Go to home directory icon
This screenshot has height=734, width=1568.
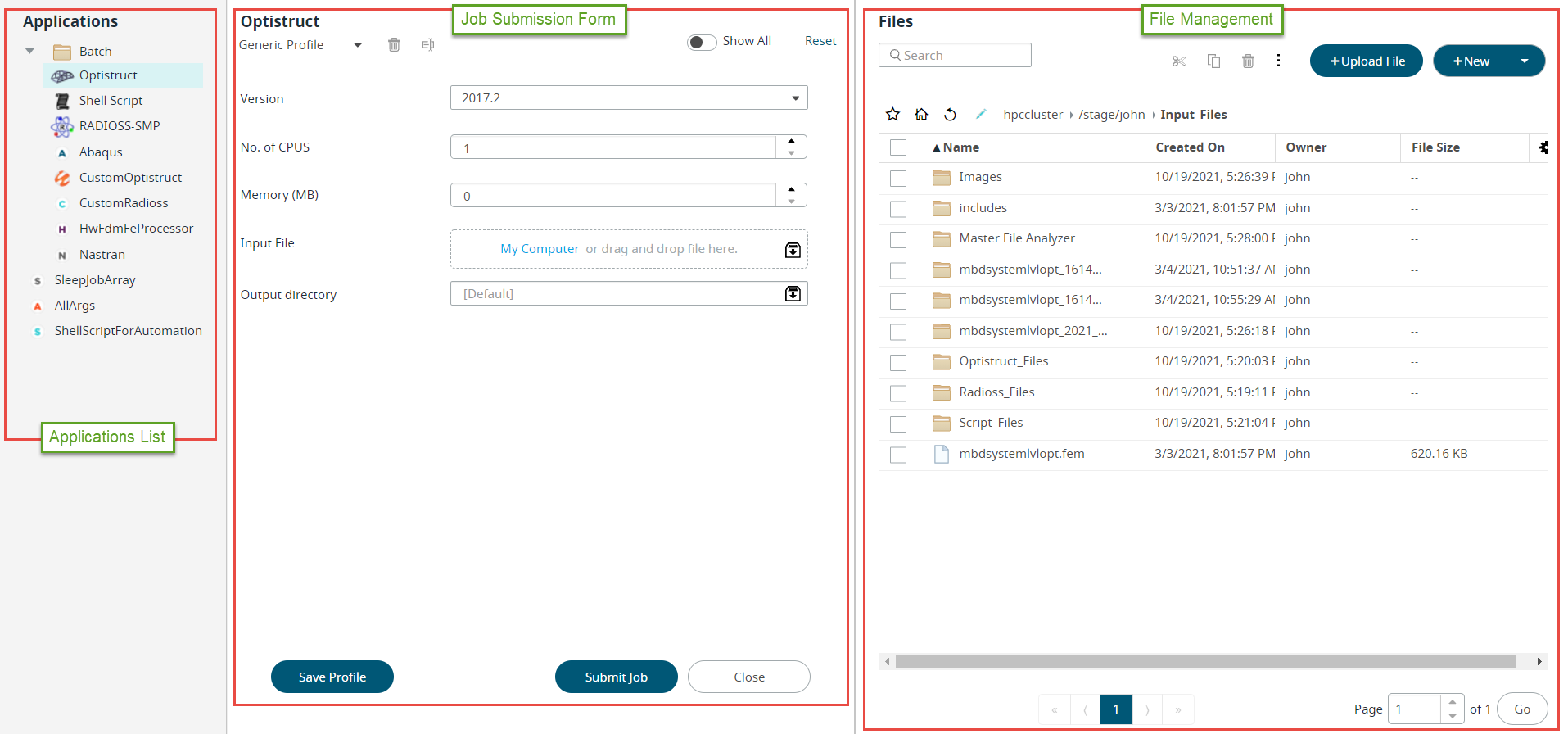point(921,114)
